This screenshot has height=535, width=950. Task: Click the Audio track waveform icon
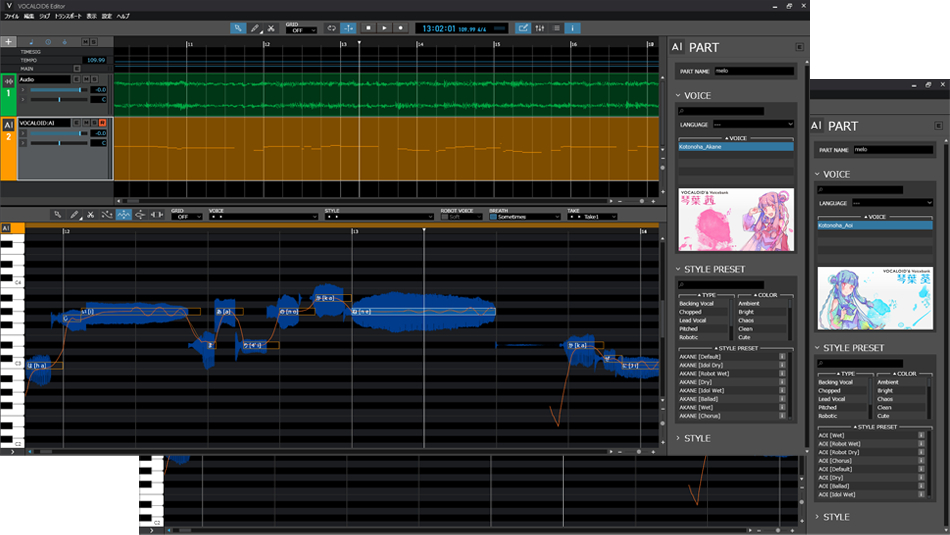coord(8,81)
